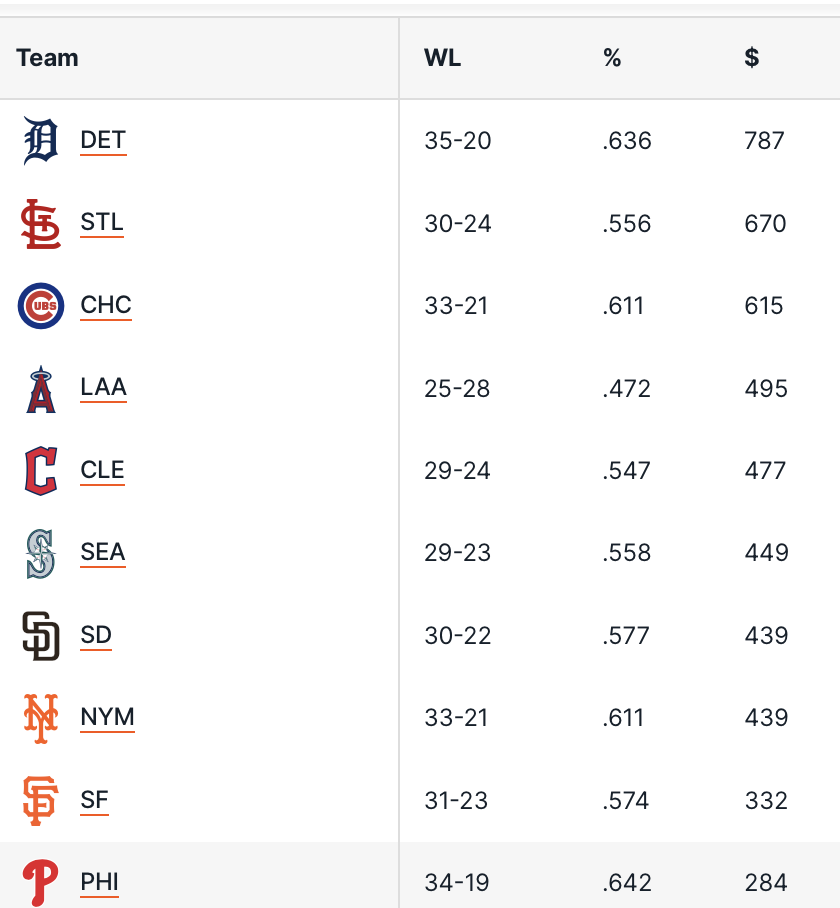Click the San Diego Padres logo

pos(41,636)
